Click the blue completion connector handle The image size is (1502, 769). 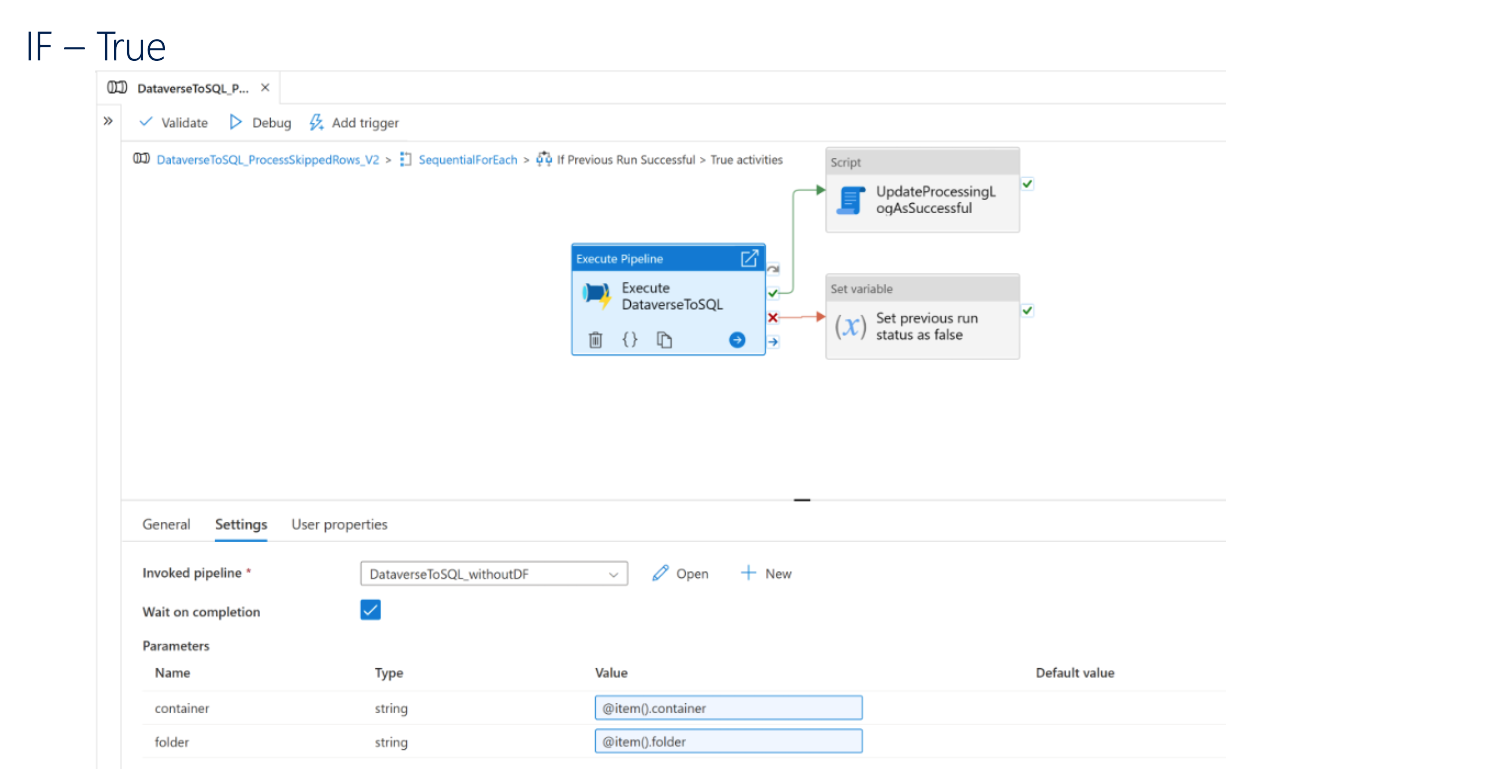(773, 342)
